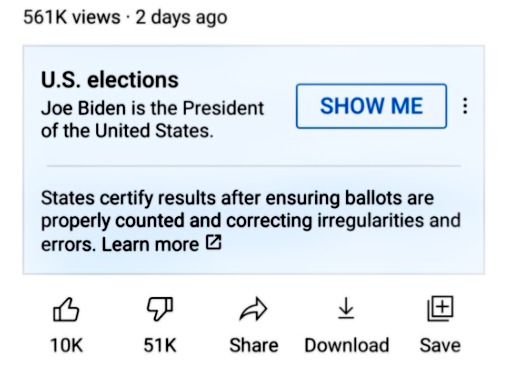Click the Download label
This screenshot has height=374, width=513.
347,345
